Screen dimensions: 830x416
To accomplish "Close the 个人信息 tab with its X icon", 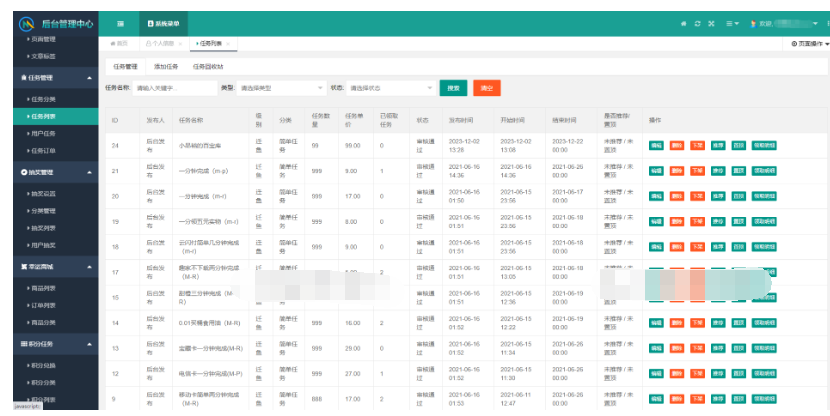I will pyautogui.click(x=181, y=44).
